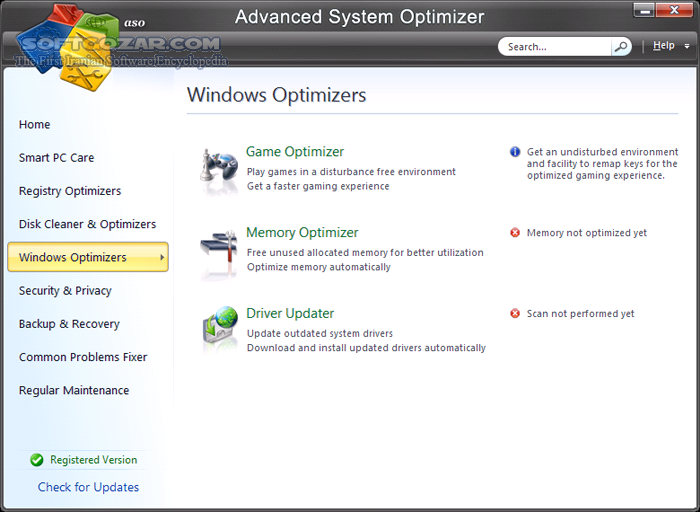Viewport: 700px width, 512px height.
Task: Open Regular Maintenance section
Action: (x=74, y=390)
